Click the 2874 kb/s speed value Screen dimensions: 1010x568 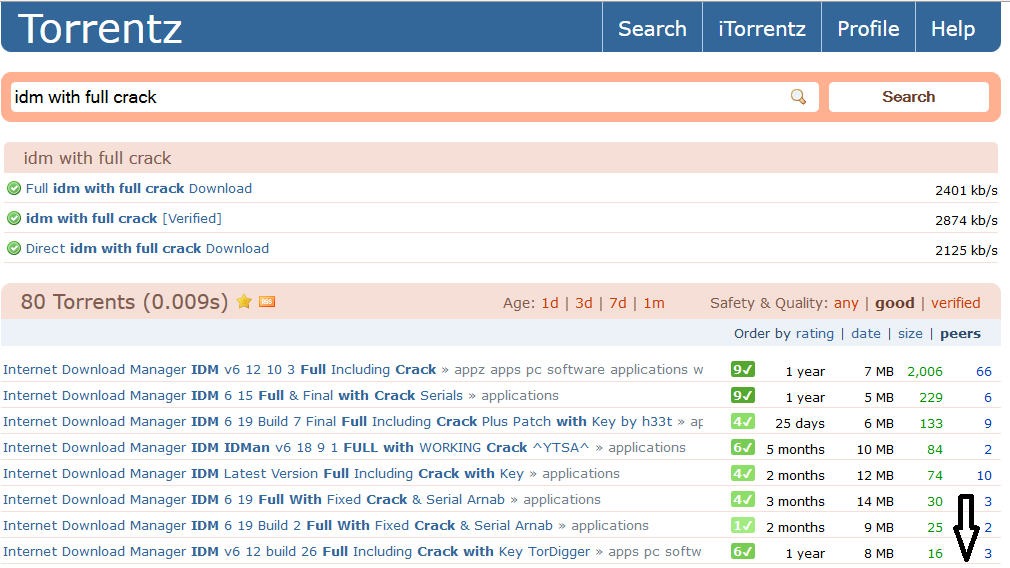pyautogui.click(x=966, y=220)
